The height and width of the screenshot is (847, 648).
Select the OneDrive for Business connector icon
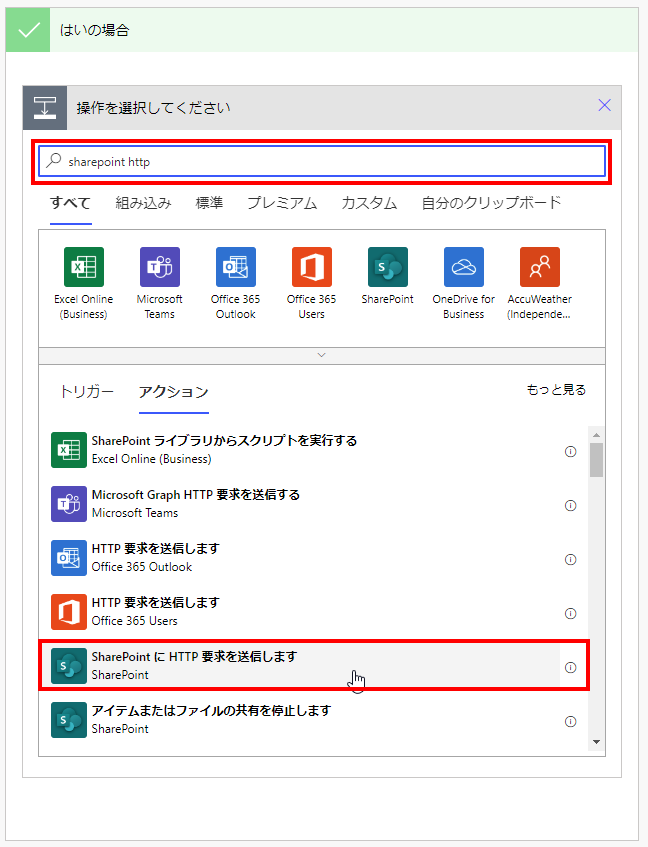tap(464, 267)
